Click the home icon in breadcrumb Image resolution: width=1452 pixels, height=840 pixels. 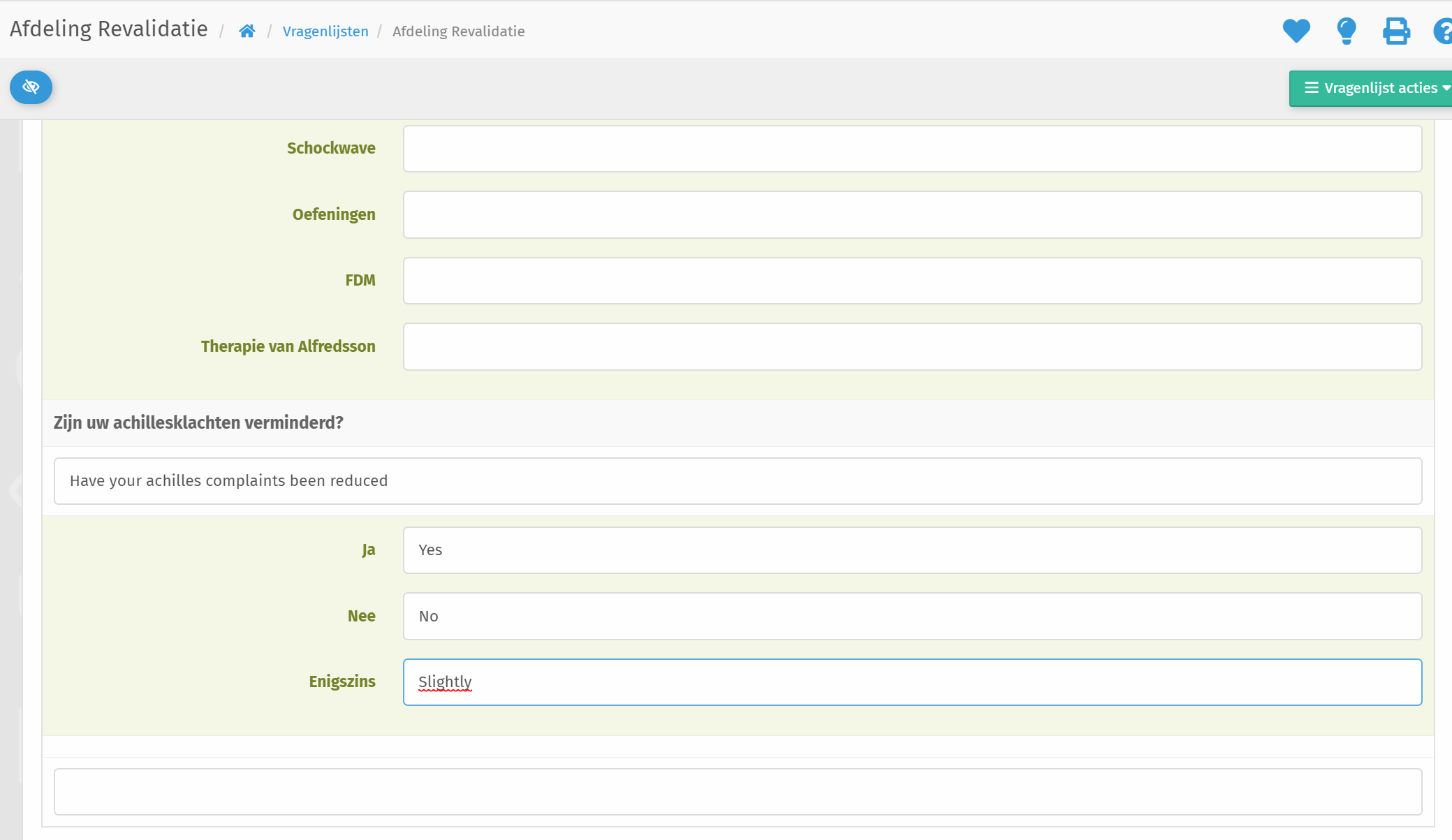247,31
